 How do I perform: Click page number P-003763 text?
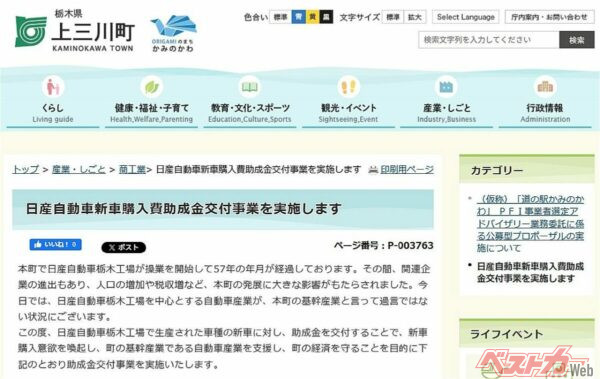pos(410,245)
